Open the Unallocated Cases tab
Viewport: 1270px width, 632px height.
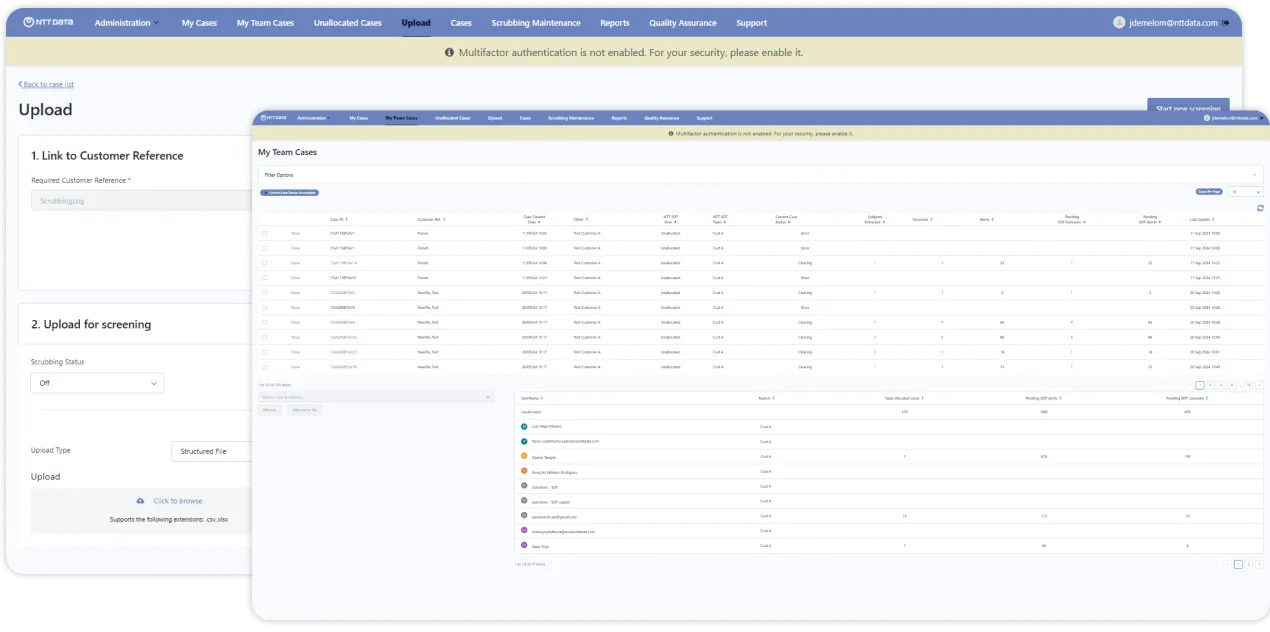[347, 22]
